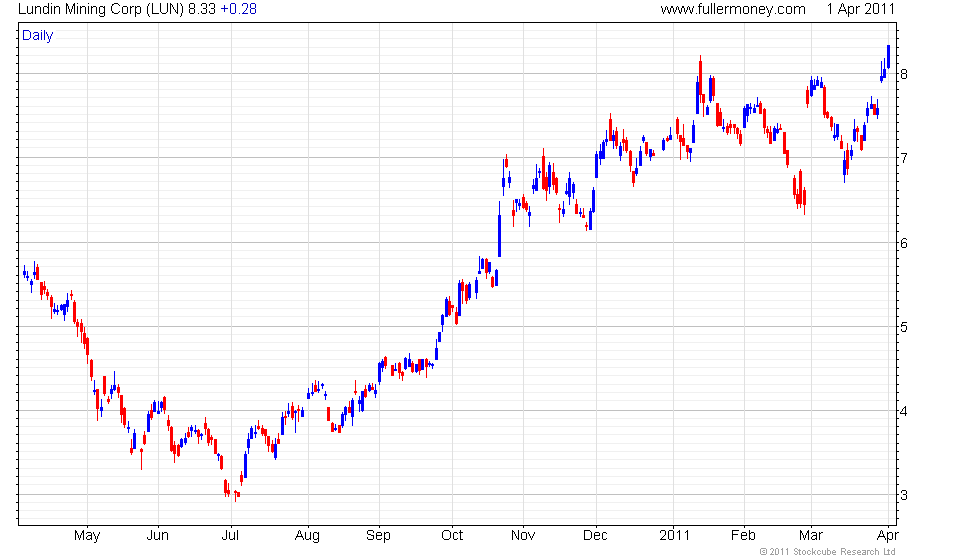Click the price level 5 axis label
980x560 pixels.
tap(904, 327)
